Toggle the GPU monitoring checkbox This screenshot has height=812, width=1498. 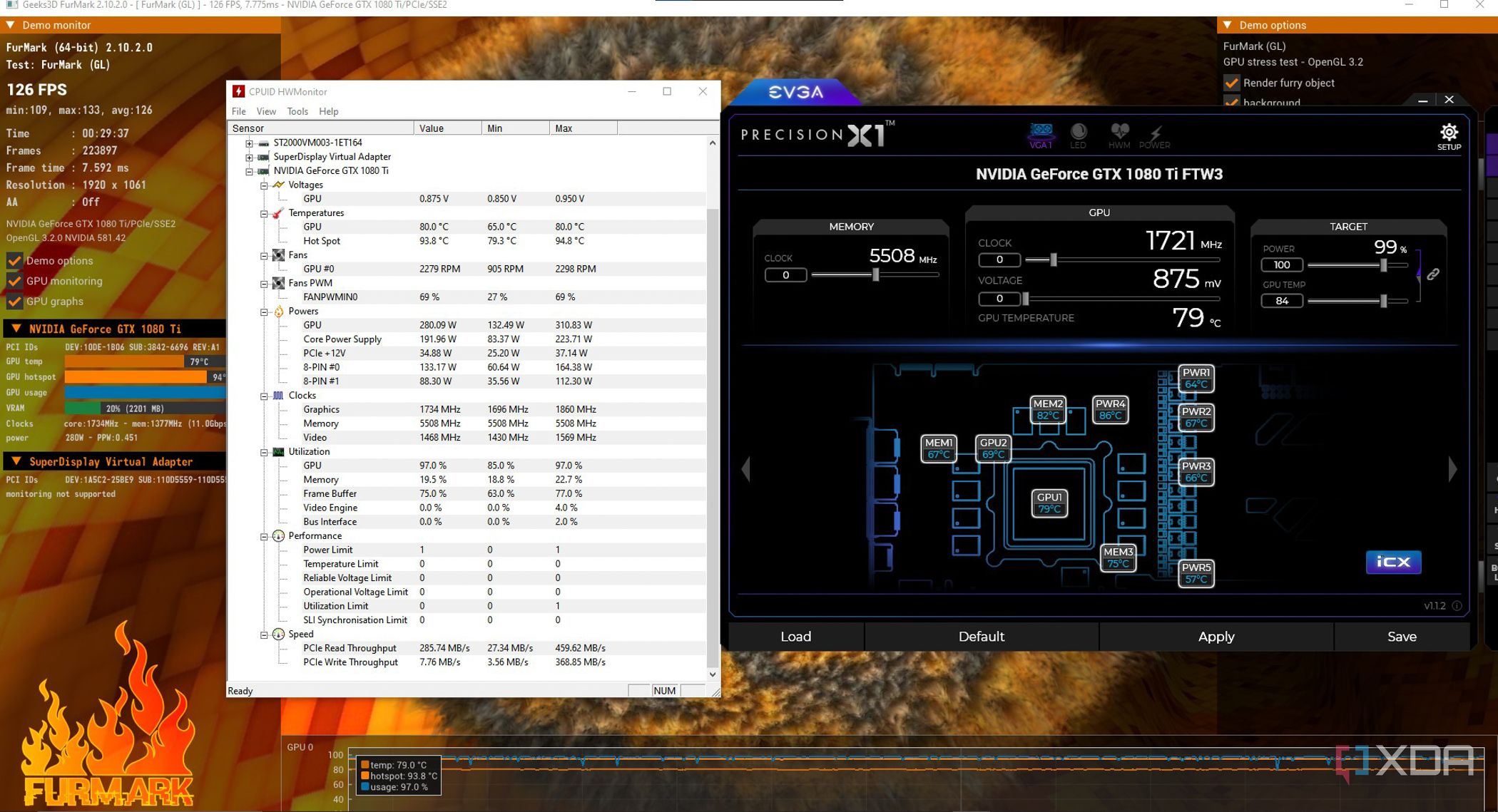14,281
